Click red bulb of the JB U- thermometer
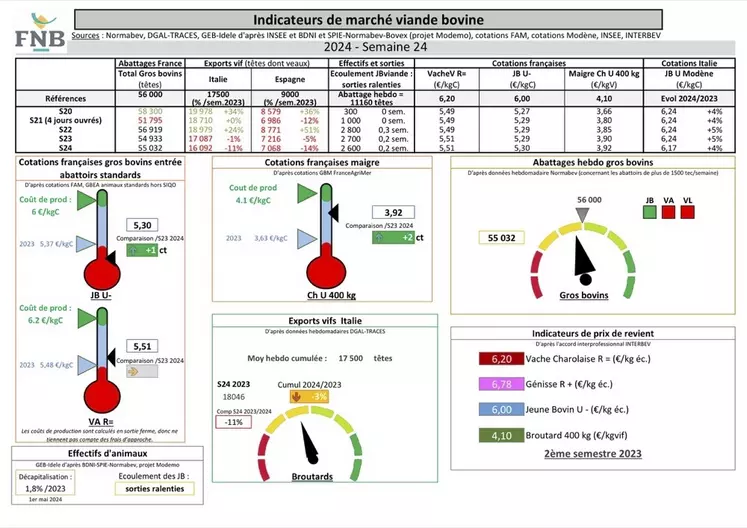 102,273
